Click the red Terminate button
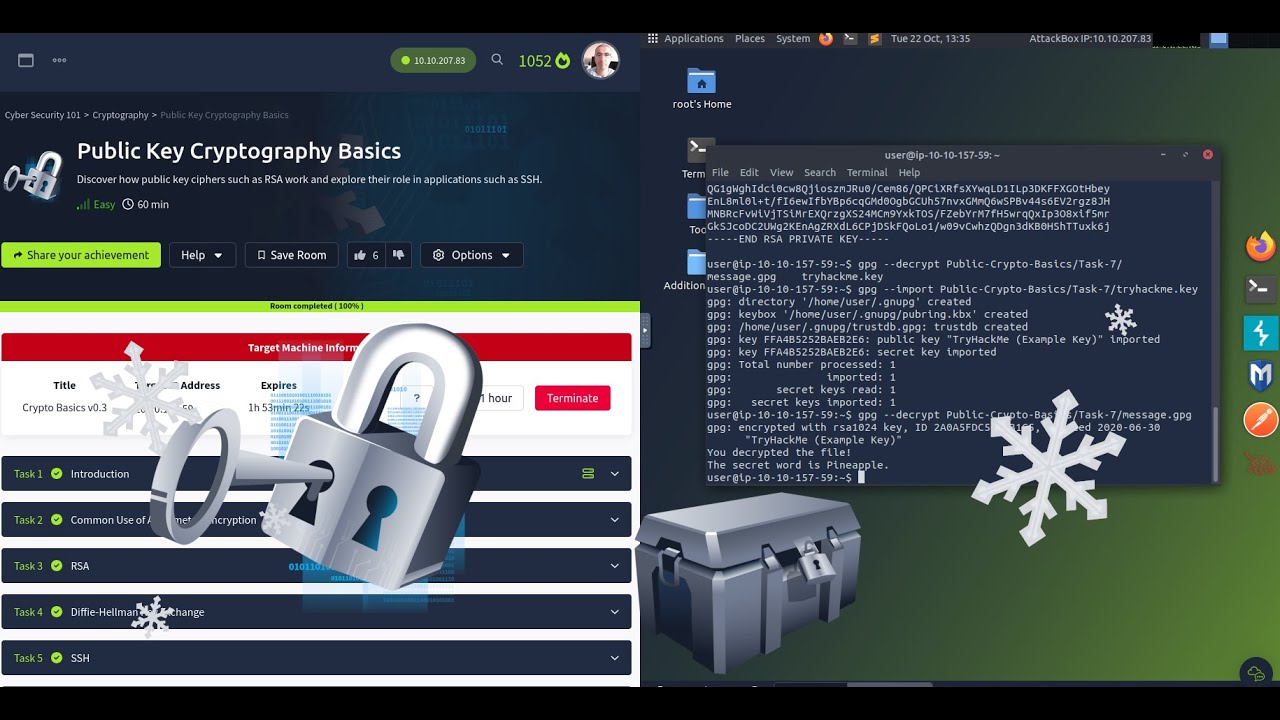Image resolution: width=1280 pixels, height=720 pixels. pyautogui.click(x=572, y=398)
